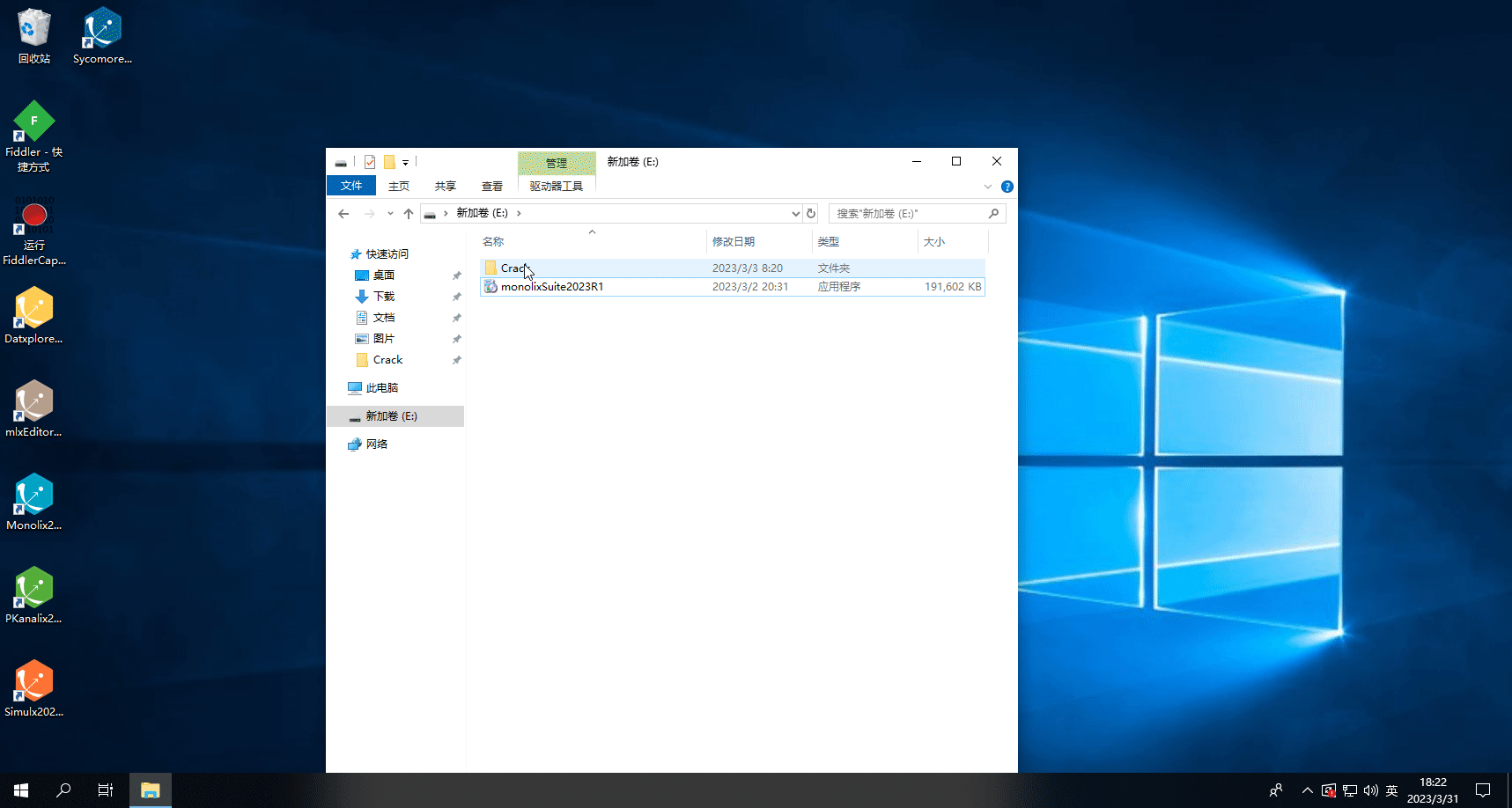Select the PKanalix desktop icon
The width and height of the screenshot is (1512, 808).
point(33,595)
